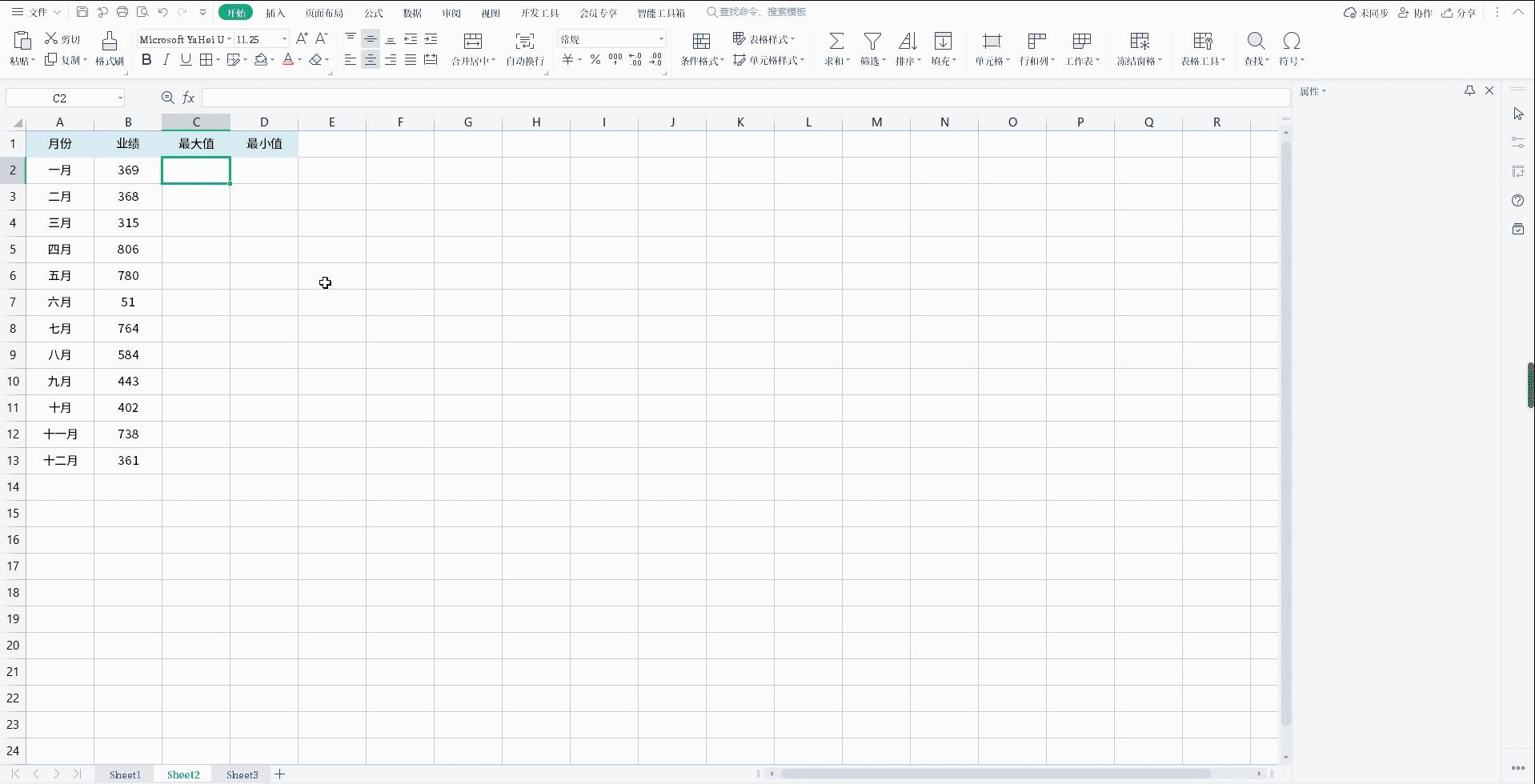1535x784 pixels.
Task: Click the Share (分享) button
Action: [1458, 13]
